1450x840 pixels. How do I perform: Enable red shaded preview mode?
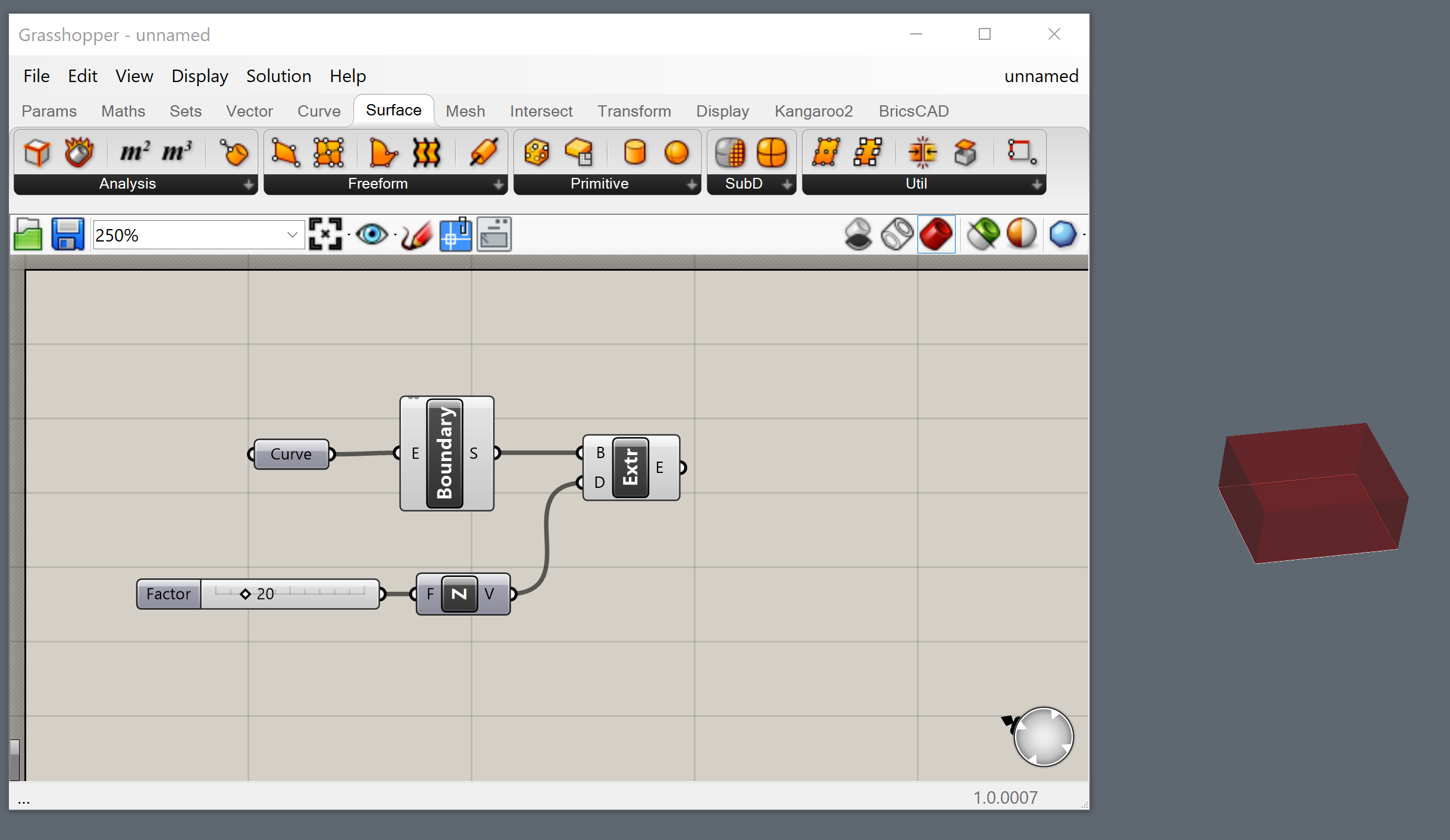pos(936,234)
